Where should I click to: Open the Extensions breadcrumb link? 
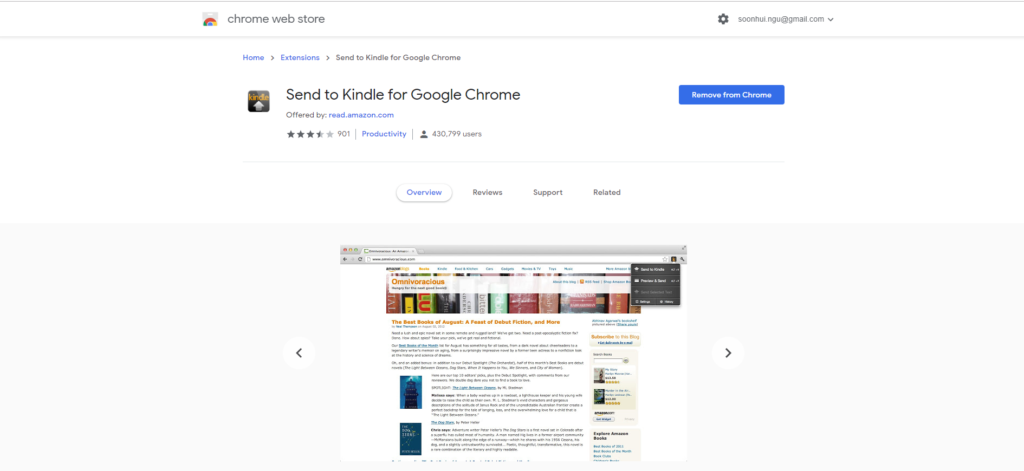(300, 57)
